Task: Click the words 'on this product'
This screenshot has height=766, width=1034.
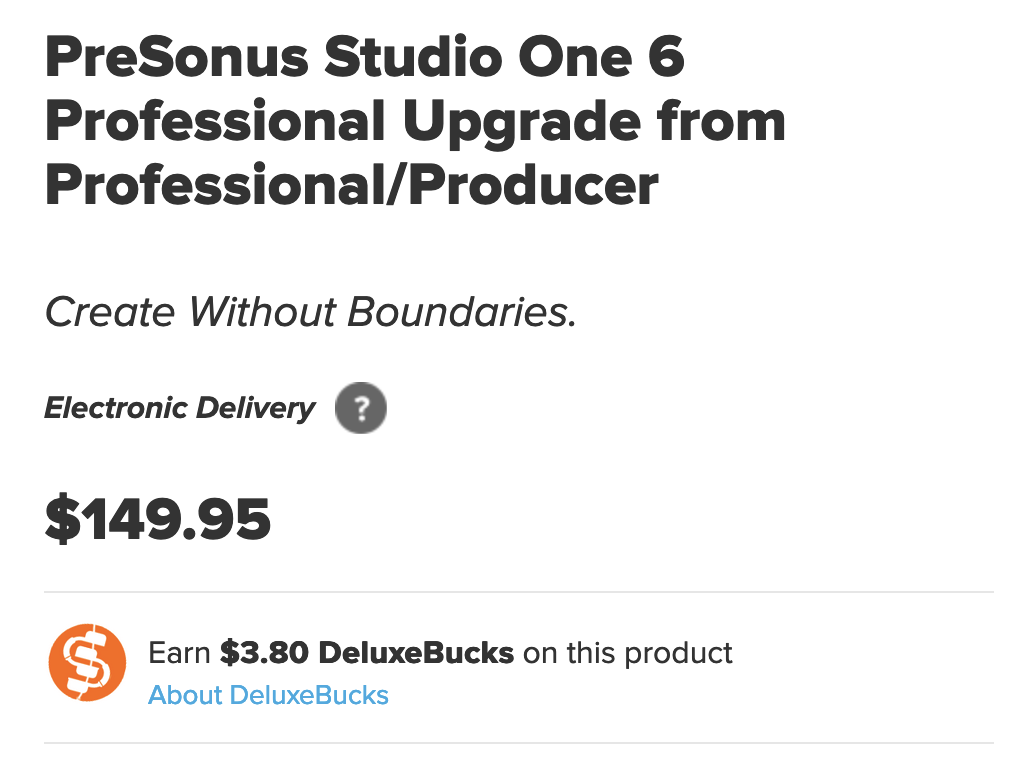Action: tap(628, 654)
